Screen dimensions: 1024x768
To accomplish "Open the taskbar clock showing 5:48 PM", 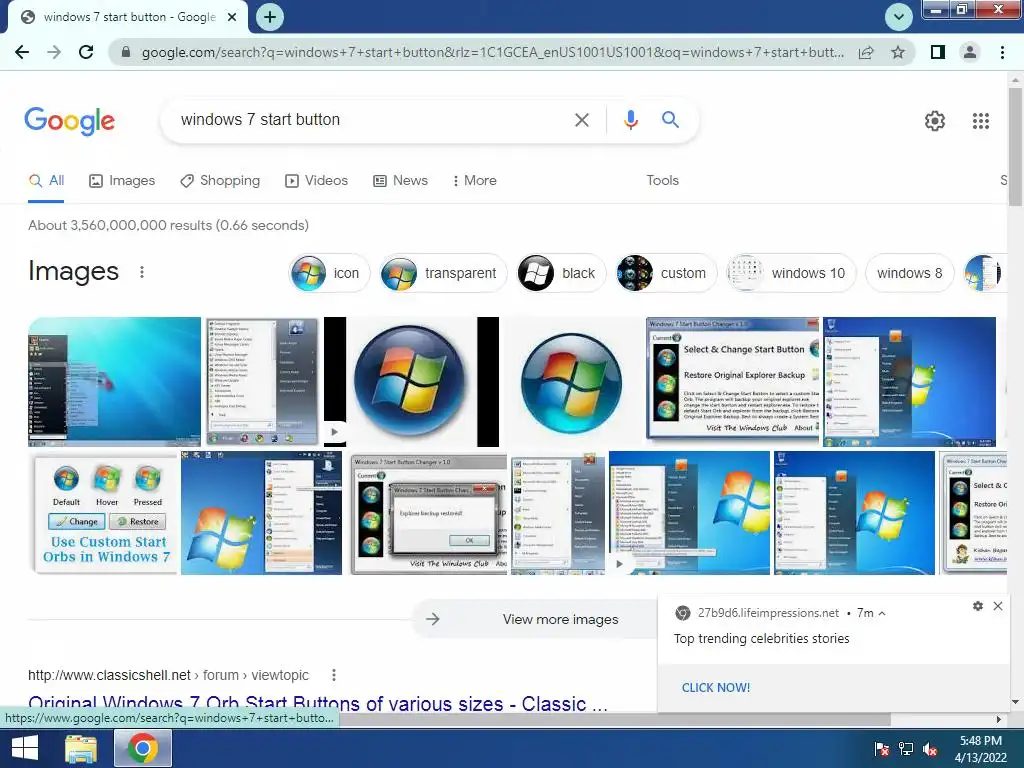I will (981, 749).
